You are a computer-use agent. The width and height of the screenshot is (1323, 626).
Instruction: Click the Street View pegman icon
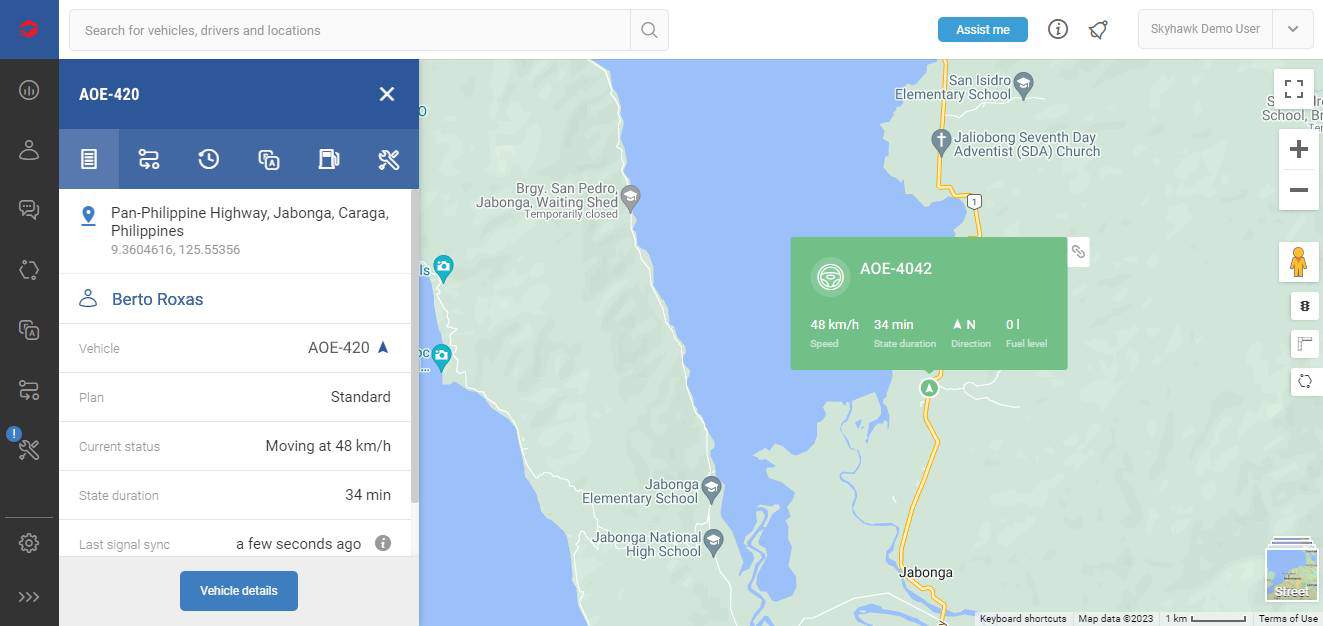pyautogui.click(x=1299, y=261)
